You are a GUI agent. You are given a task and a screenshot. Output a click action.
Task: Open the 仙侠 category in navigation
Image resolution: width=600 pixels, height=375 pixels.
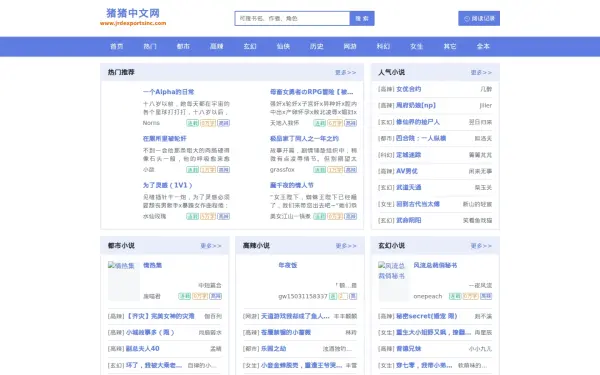pos(283,46)
